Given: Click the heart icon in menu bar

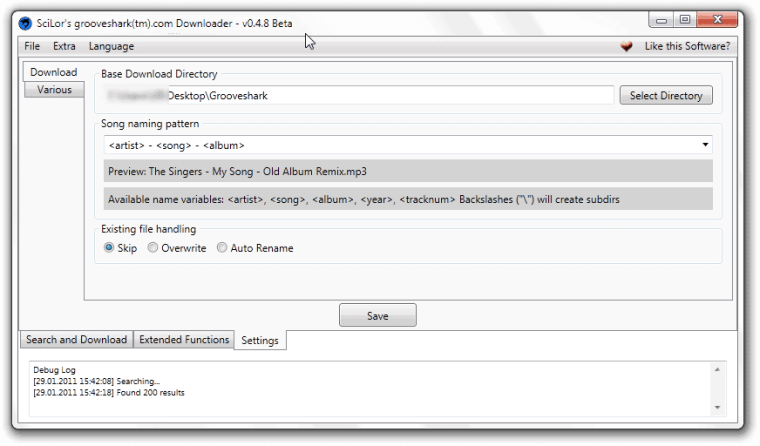Looking at the screenshot, I should (x=627, y=46).
